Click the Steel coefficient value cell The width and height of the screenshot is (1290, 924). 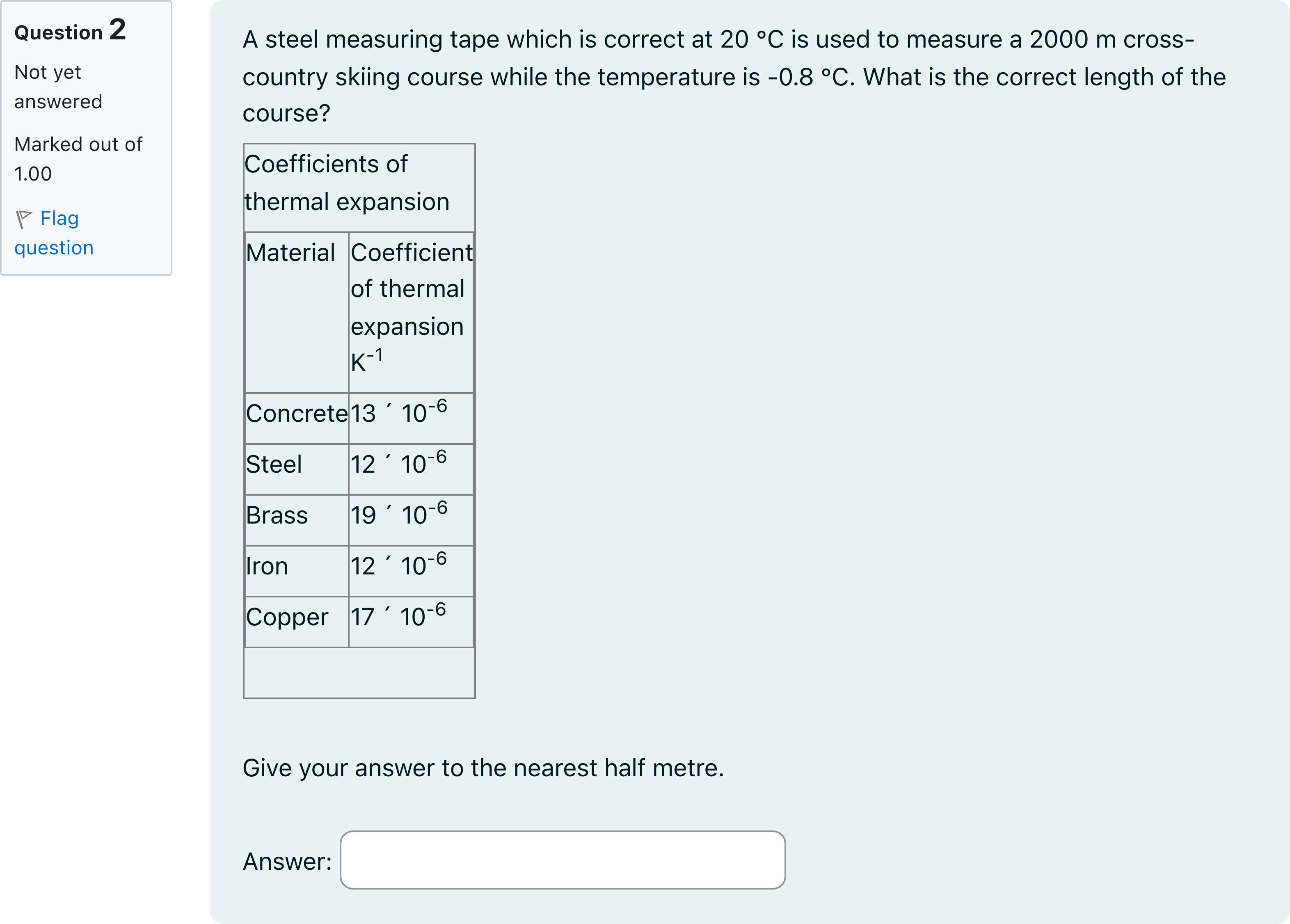(x=411, y=469)
